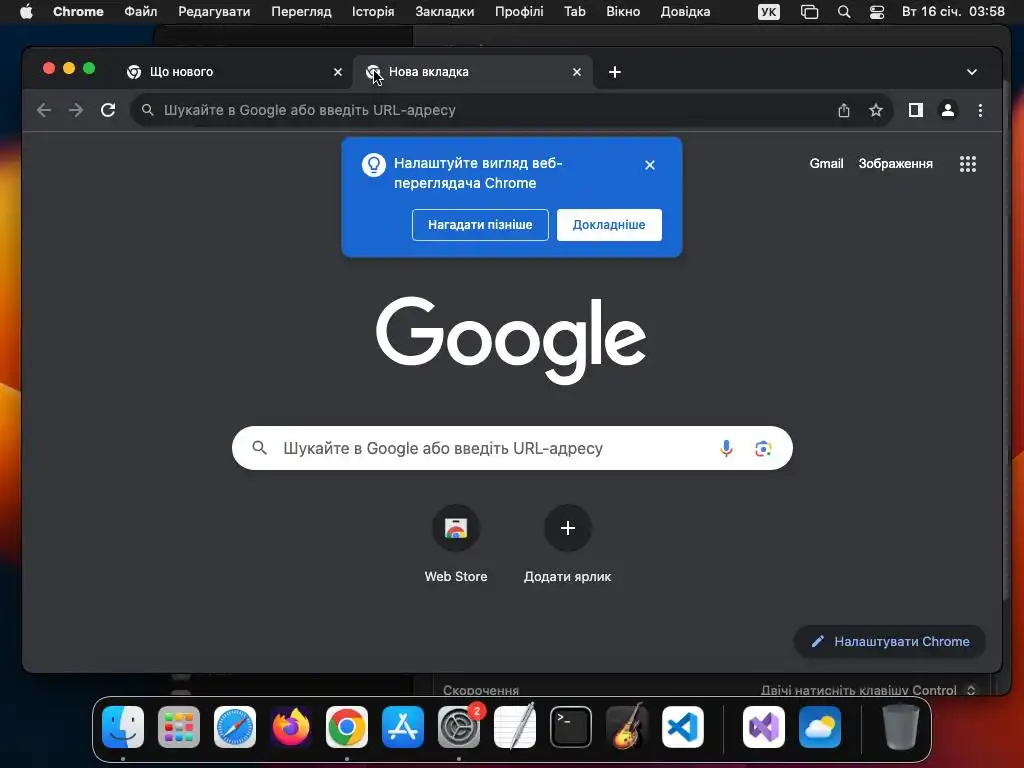Launch GarageBand from the Dock
The height and width of the screenshot is (768, 1024).
(x=627, y=727)
